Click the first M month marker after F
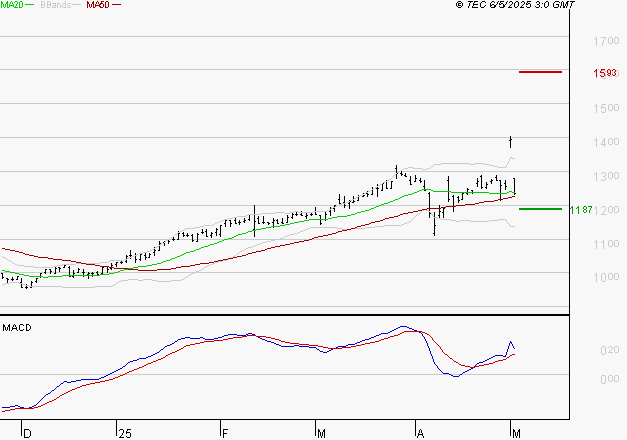 321,434
